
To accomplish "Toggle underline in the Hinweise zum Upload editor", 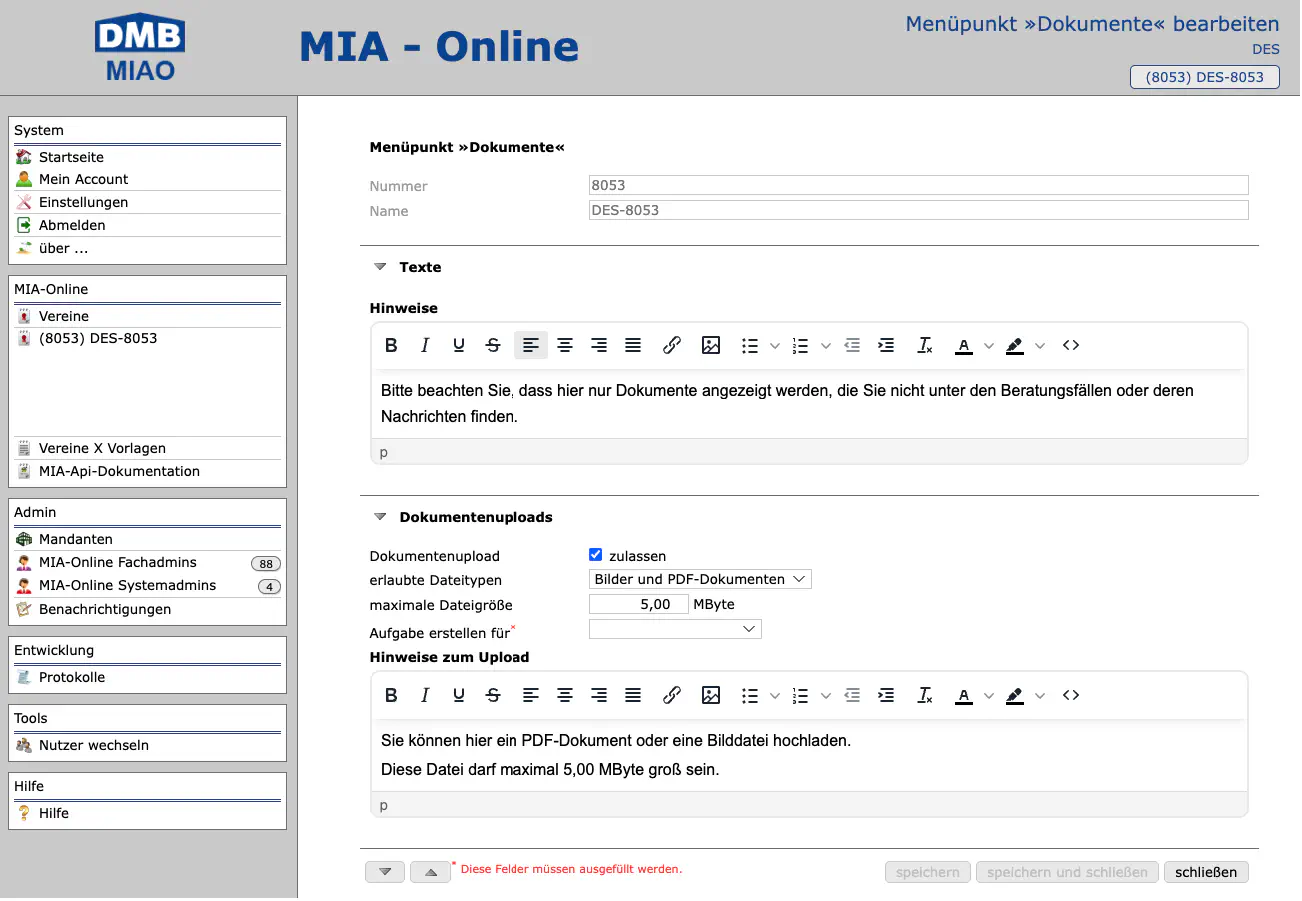I will point(459,696).
